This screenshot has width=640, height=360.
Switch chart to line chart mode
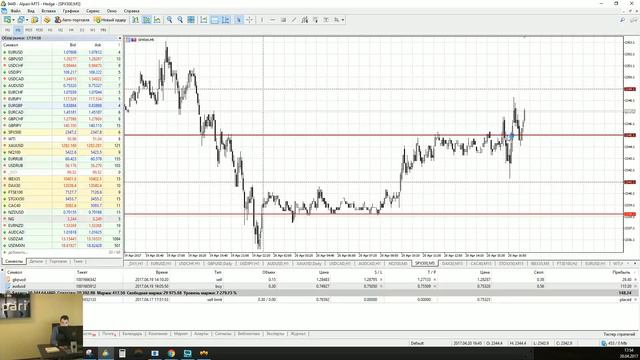[x=157, y=20]
